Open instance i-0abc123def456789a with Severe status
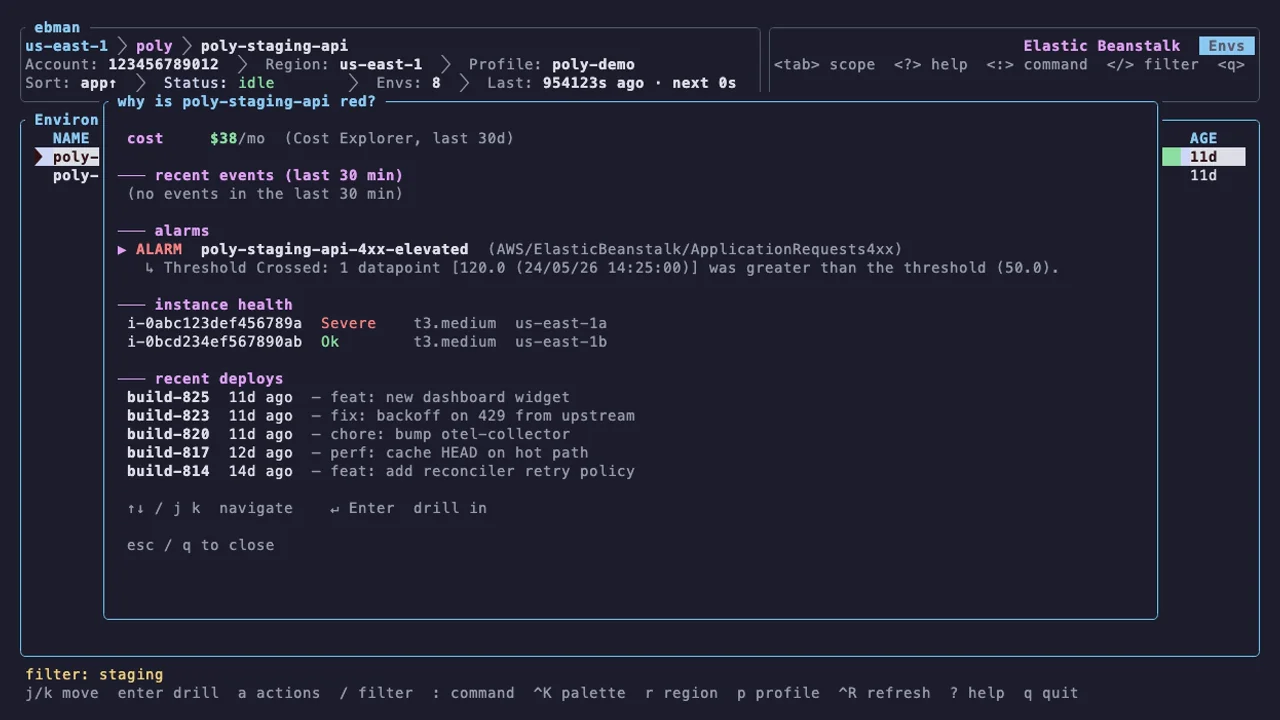This screenshot has width=1280, height=720. (367, 323)
